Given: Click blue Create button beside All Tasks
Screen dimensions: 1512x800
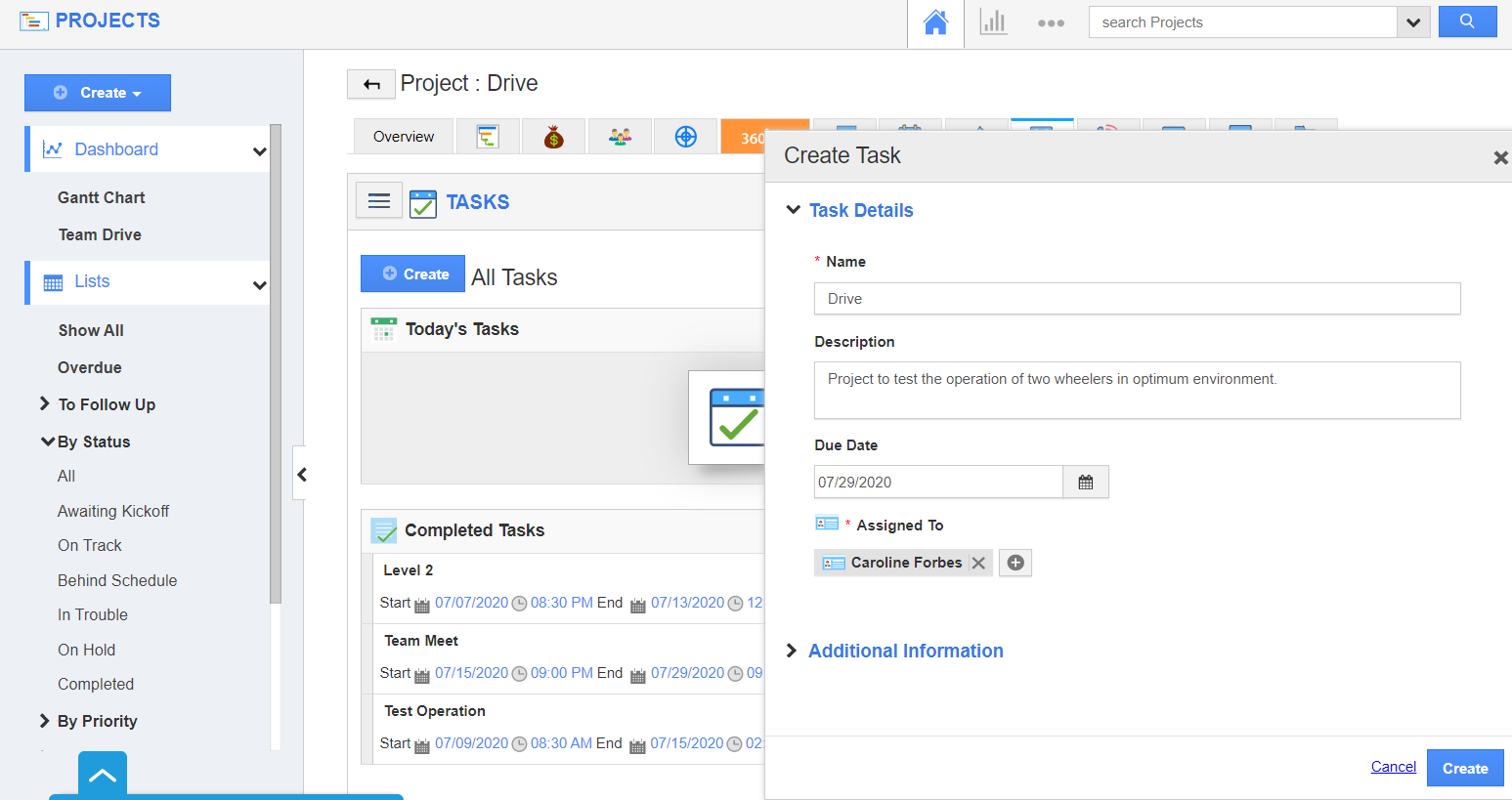Looking at the screenshot, I should coord(412,274).
